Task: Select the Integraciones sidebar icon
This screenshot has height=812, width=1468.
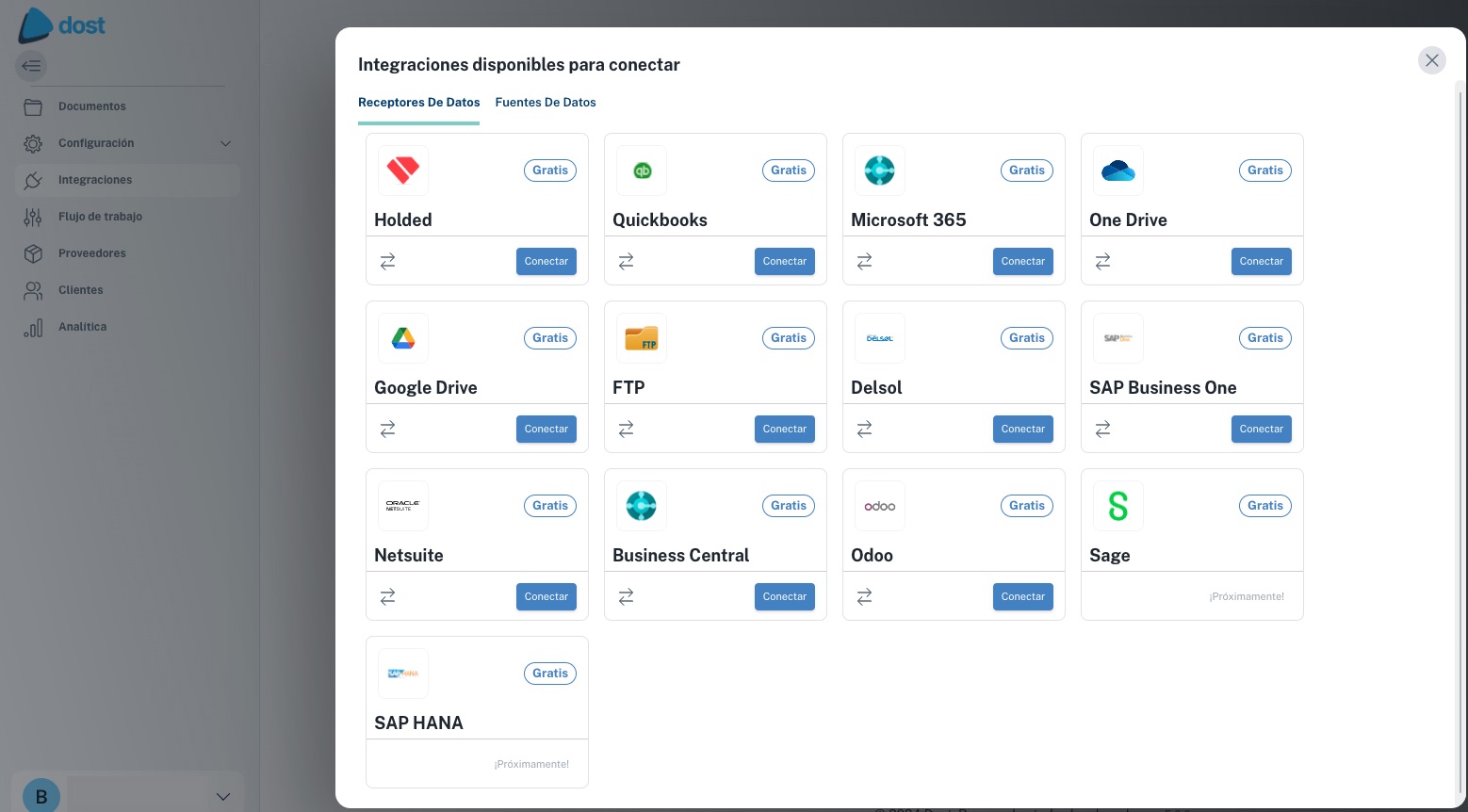Action: point(33,180)
